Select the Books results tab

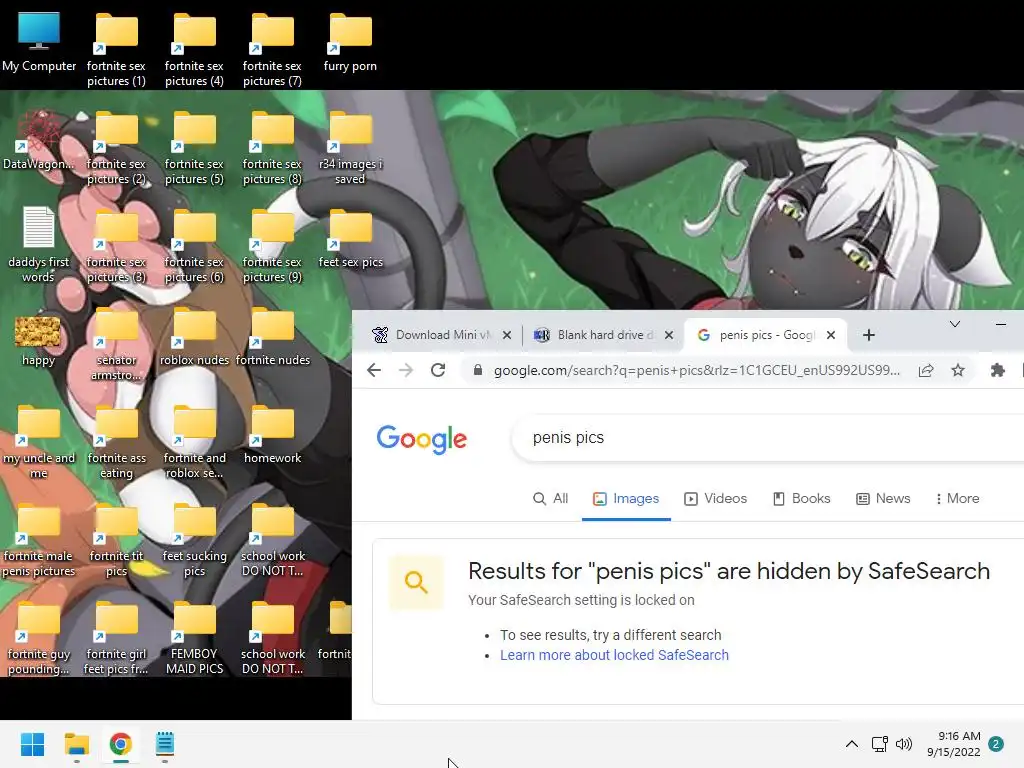click(x=801, y=498)
